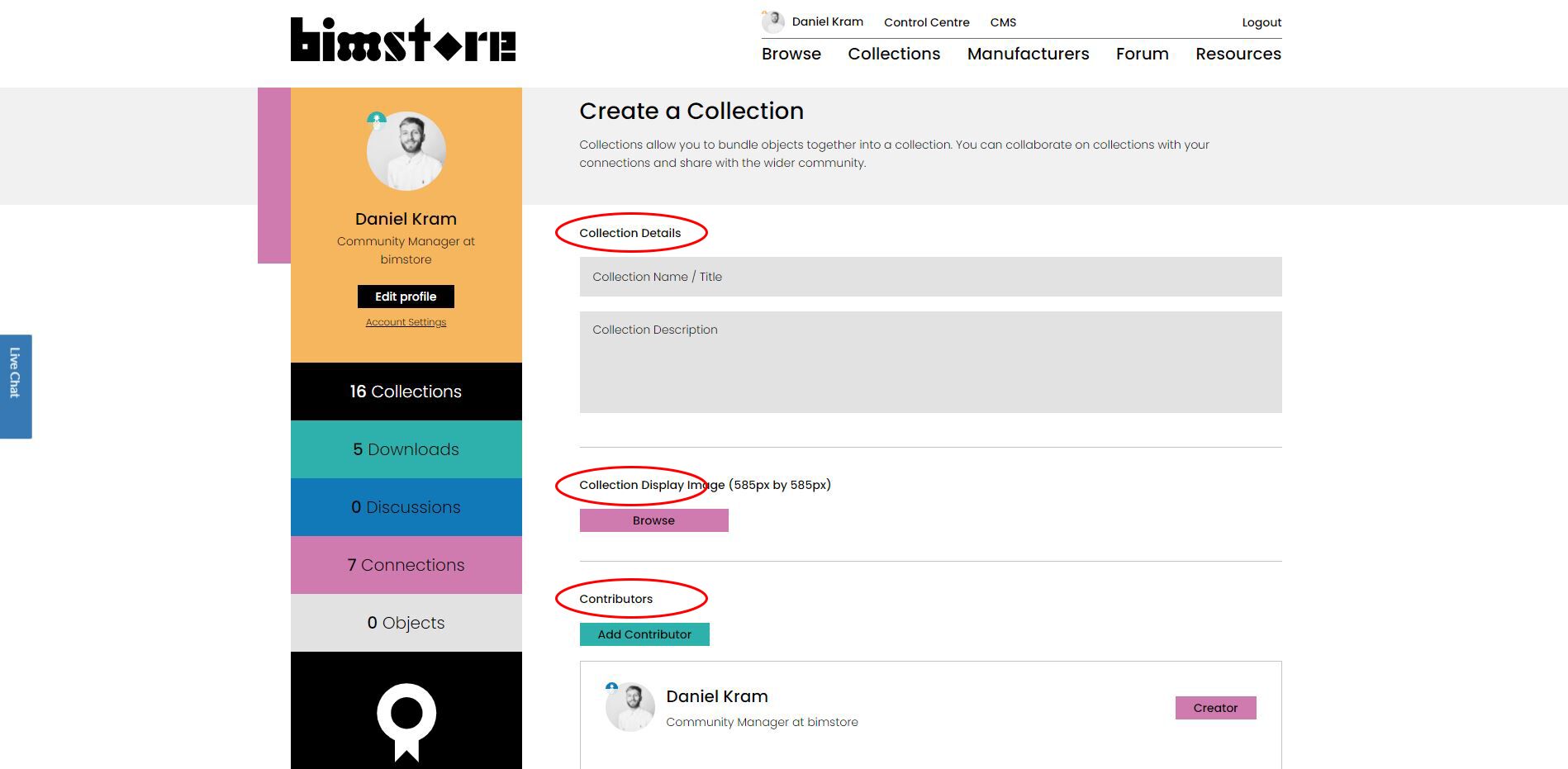1568x769 pixels.
Task: Select the 7 Connections sidebar tile
Action: 406,565
